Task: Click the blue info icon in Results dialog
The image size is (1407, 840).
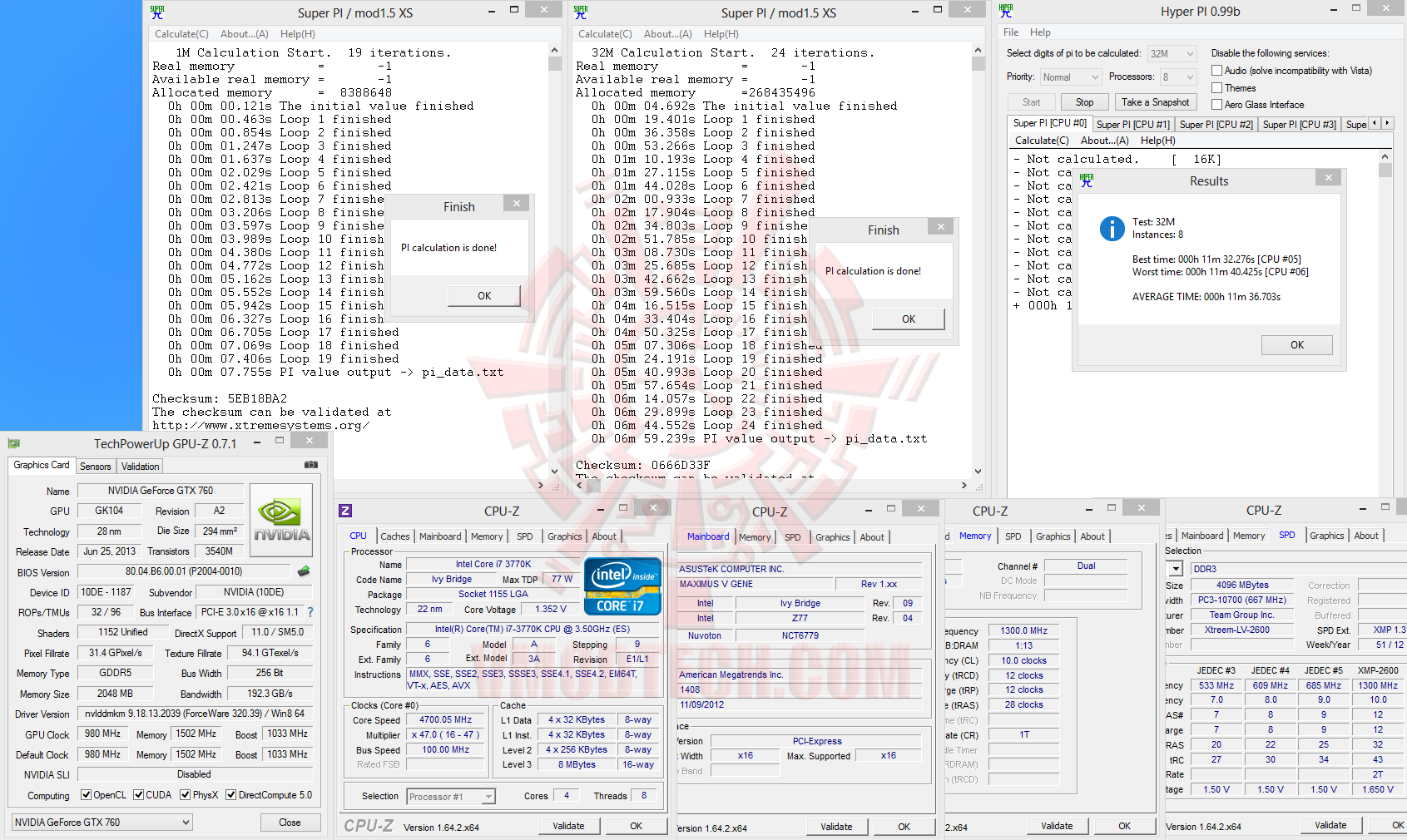Action: click(x=1112, y=228)
